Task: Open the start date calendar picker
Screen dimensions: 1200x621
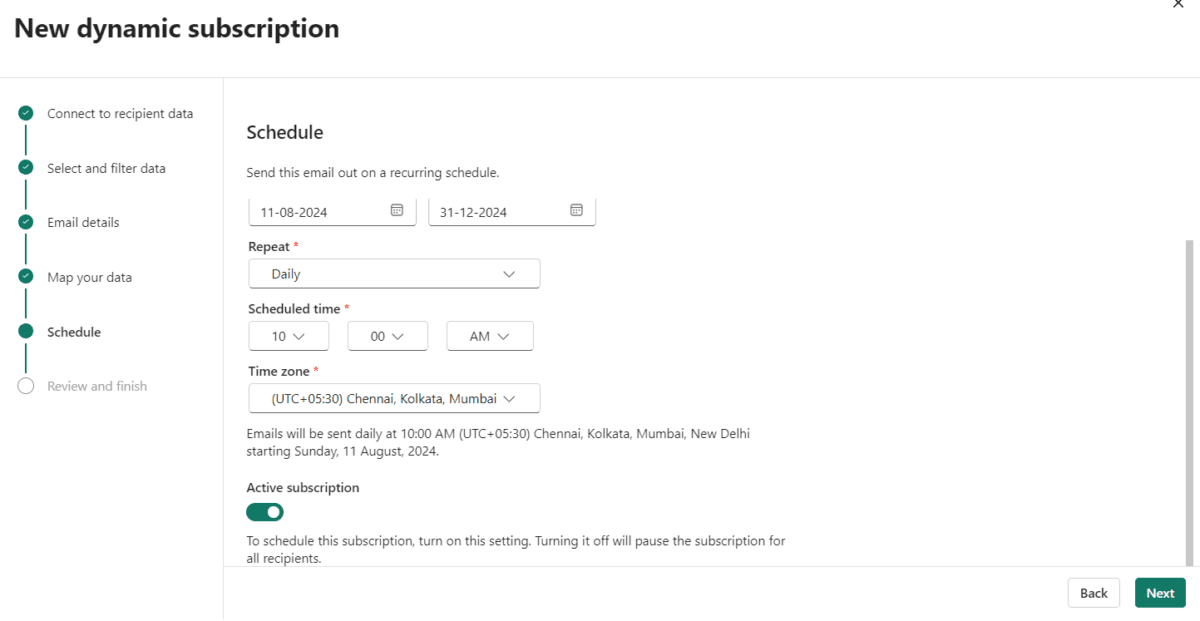Action: (x=397, y=210)
